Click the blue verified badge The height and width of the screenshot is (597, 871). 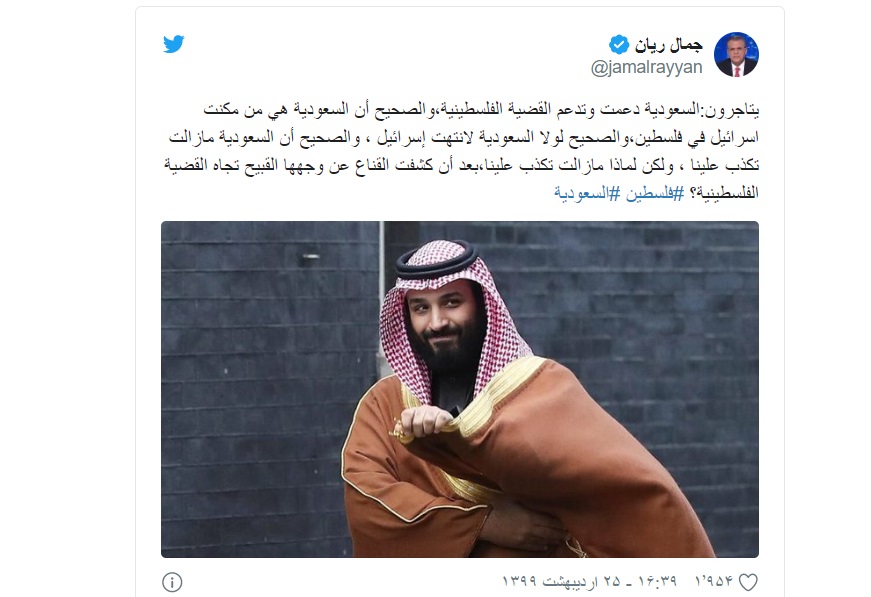click(x=620, y=44)
